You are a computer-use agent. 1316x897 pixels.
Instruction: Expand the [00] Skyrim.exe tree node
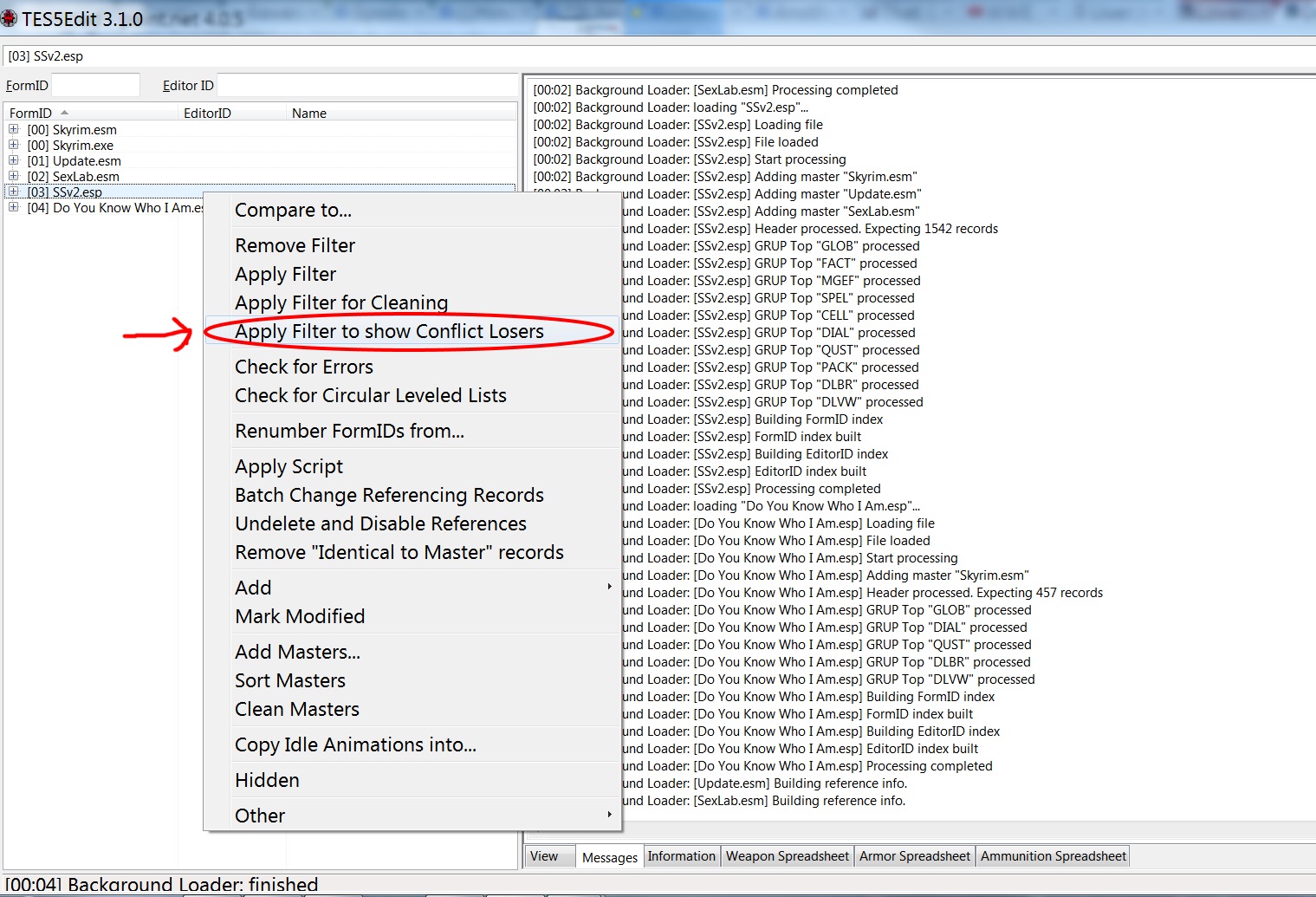(x=14, y=145)
